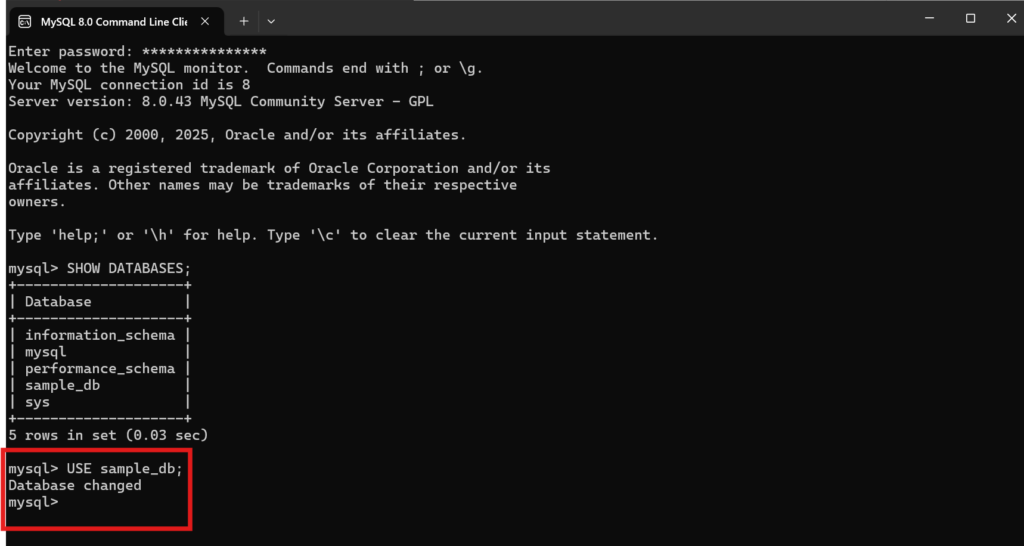
Task: Minimize the terminal window
Action: click(921, 18)
